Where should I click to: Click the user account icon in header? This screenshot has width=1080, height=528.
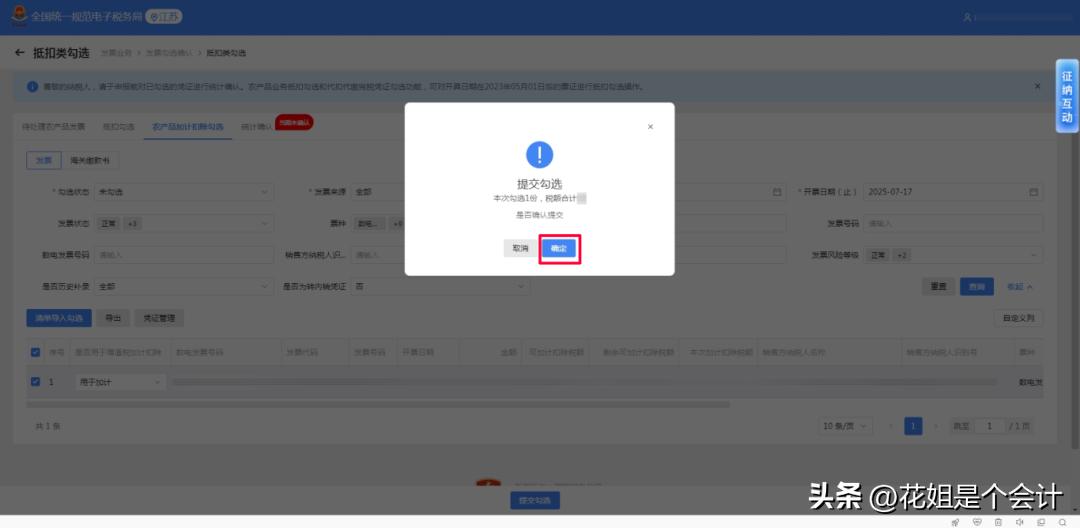coord(967,17)
